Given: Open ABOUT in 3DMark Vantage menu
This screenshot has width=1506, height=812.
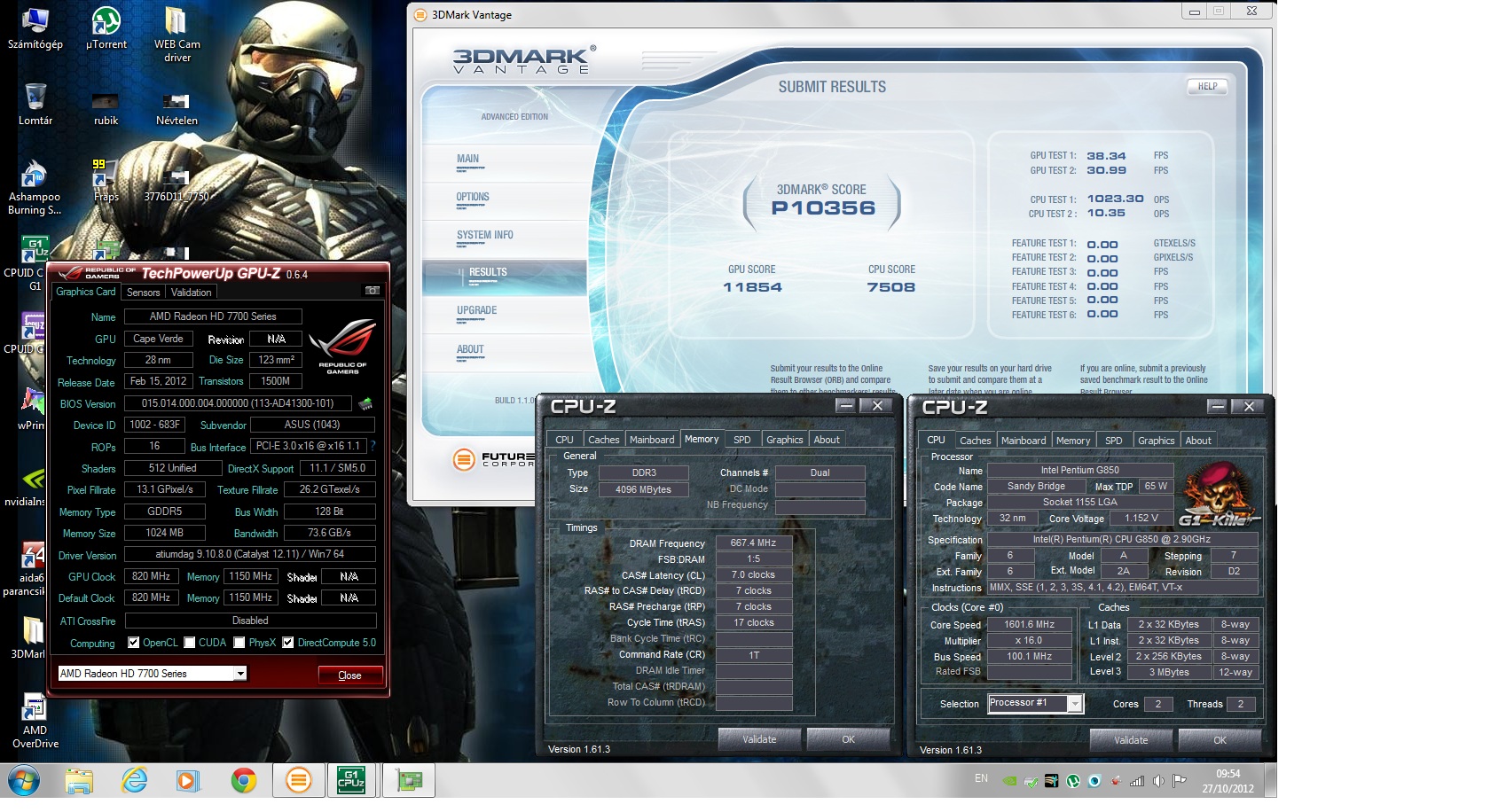Looking at the screenshot, I should click(470, 350).
